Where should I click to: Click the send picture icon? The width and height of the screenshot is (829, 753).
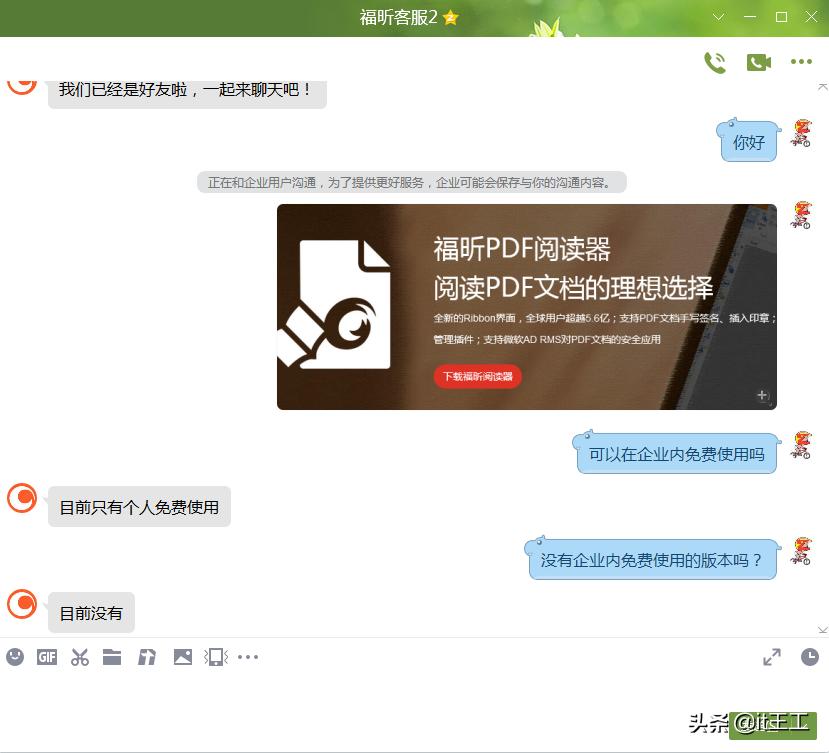182,657
